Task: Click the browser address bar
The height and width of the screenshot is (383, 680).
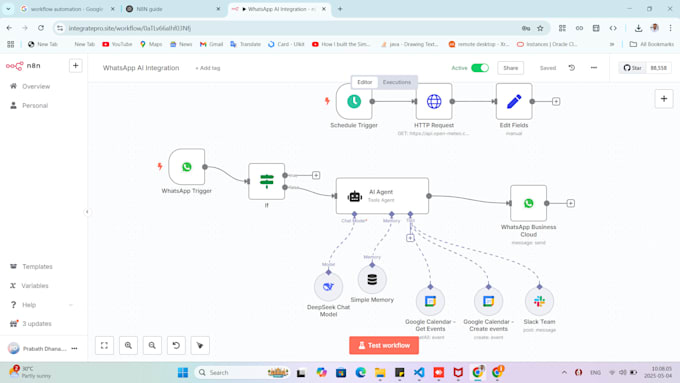Action: click(291, 28)
